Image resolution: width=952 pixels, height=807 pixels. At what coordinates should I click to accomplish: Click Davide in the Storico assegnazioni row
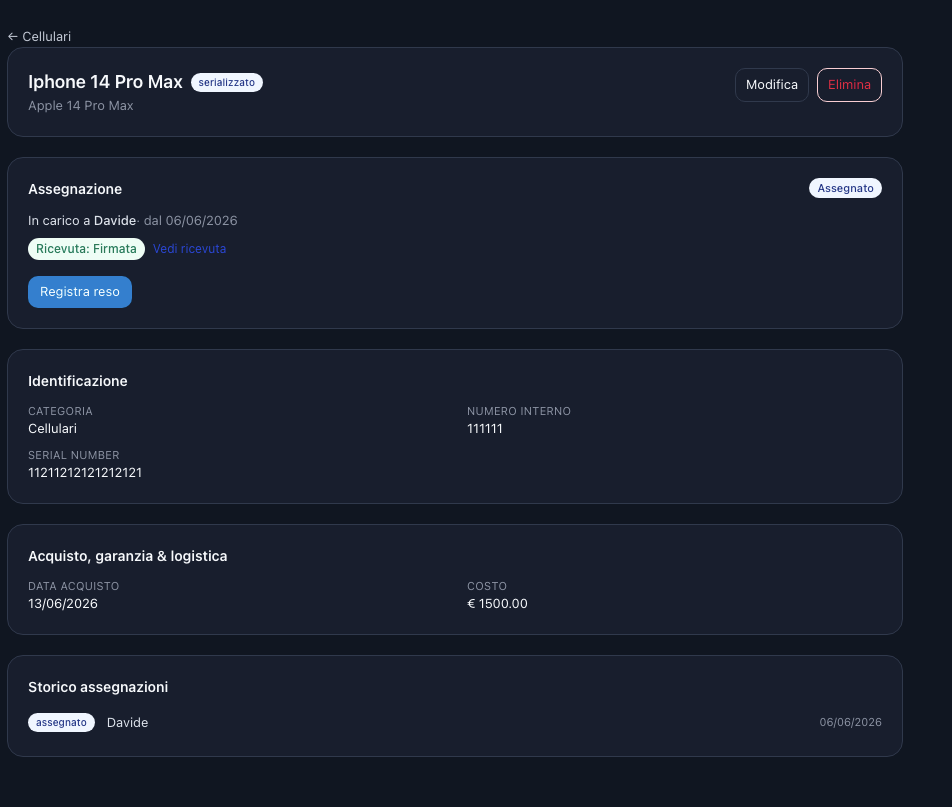[128, 723]
